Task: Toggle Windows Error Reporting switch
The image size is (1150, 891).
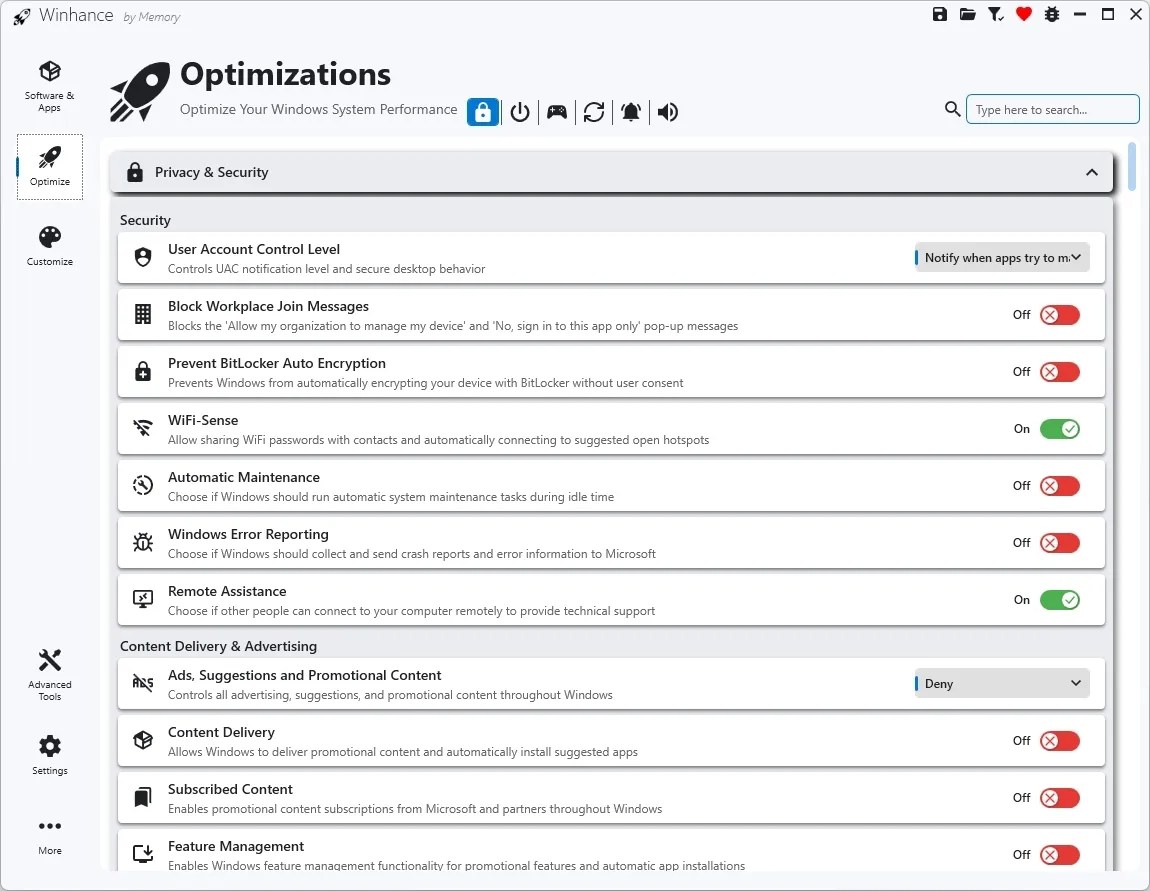Action: click(x=1059, y=542)
